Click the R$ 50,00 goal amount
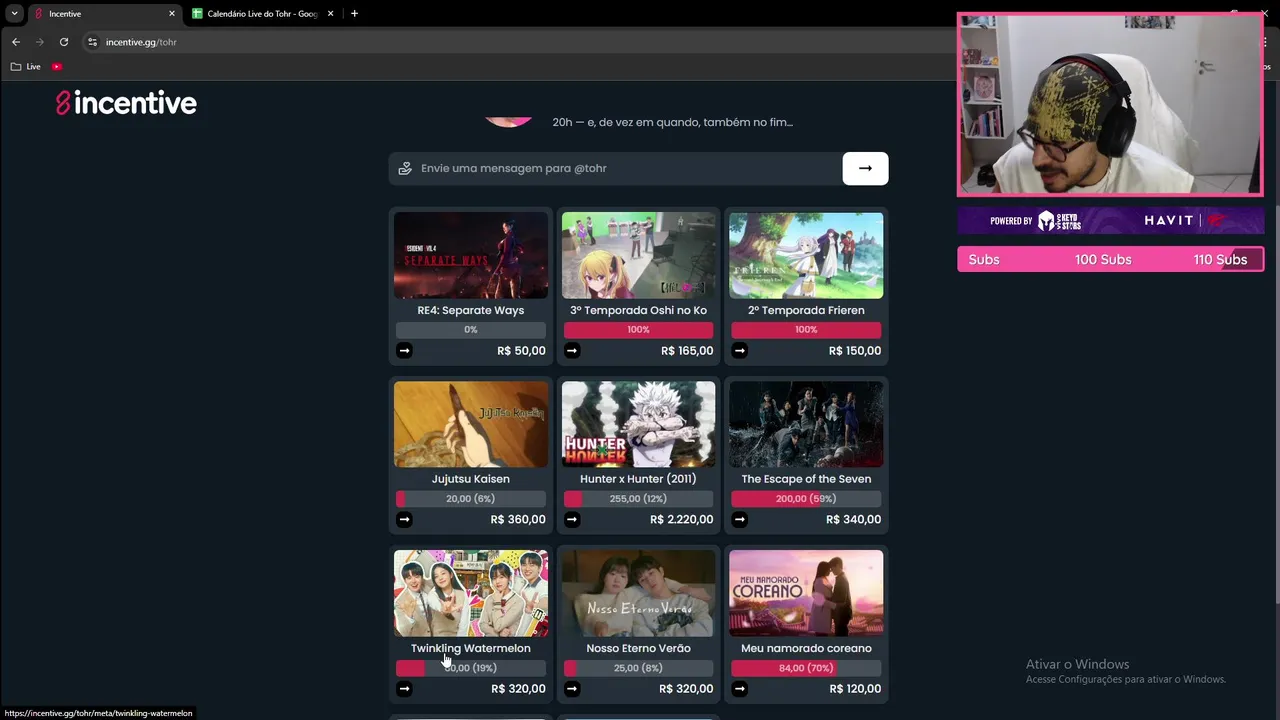Image resolution: width=1280 pixels, height=720 pixels. pyautogui.click(x=521, y=350)
